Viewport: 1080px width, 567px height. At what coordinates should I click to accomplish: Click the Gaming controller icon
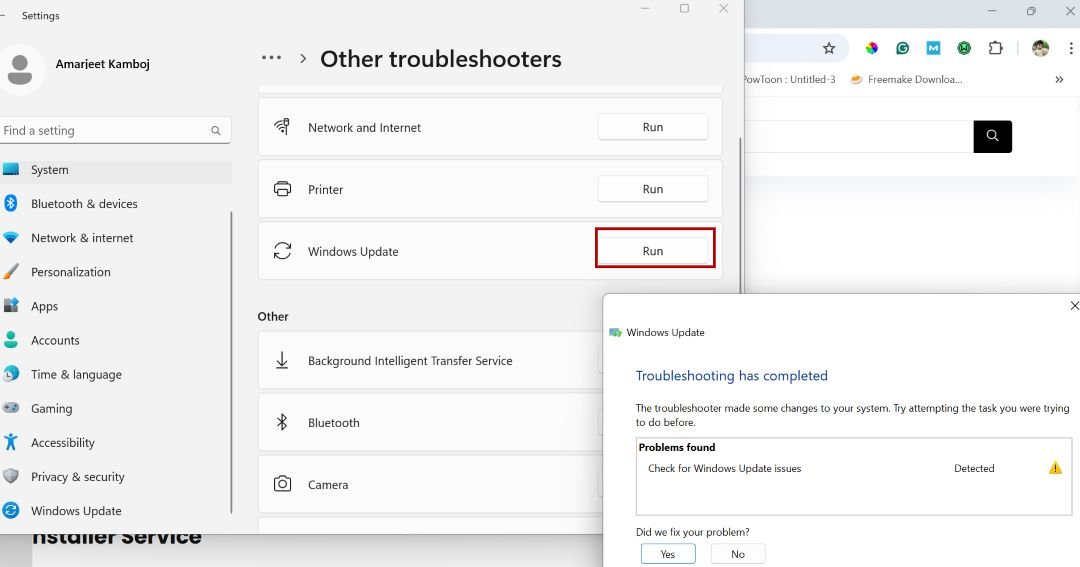[x=10, y=408]
